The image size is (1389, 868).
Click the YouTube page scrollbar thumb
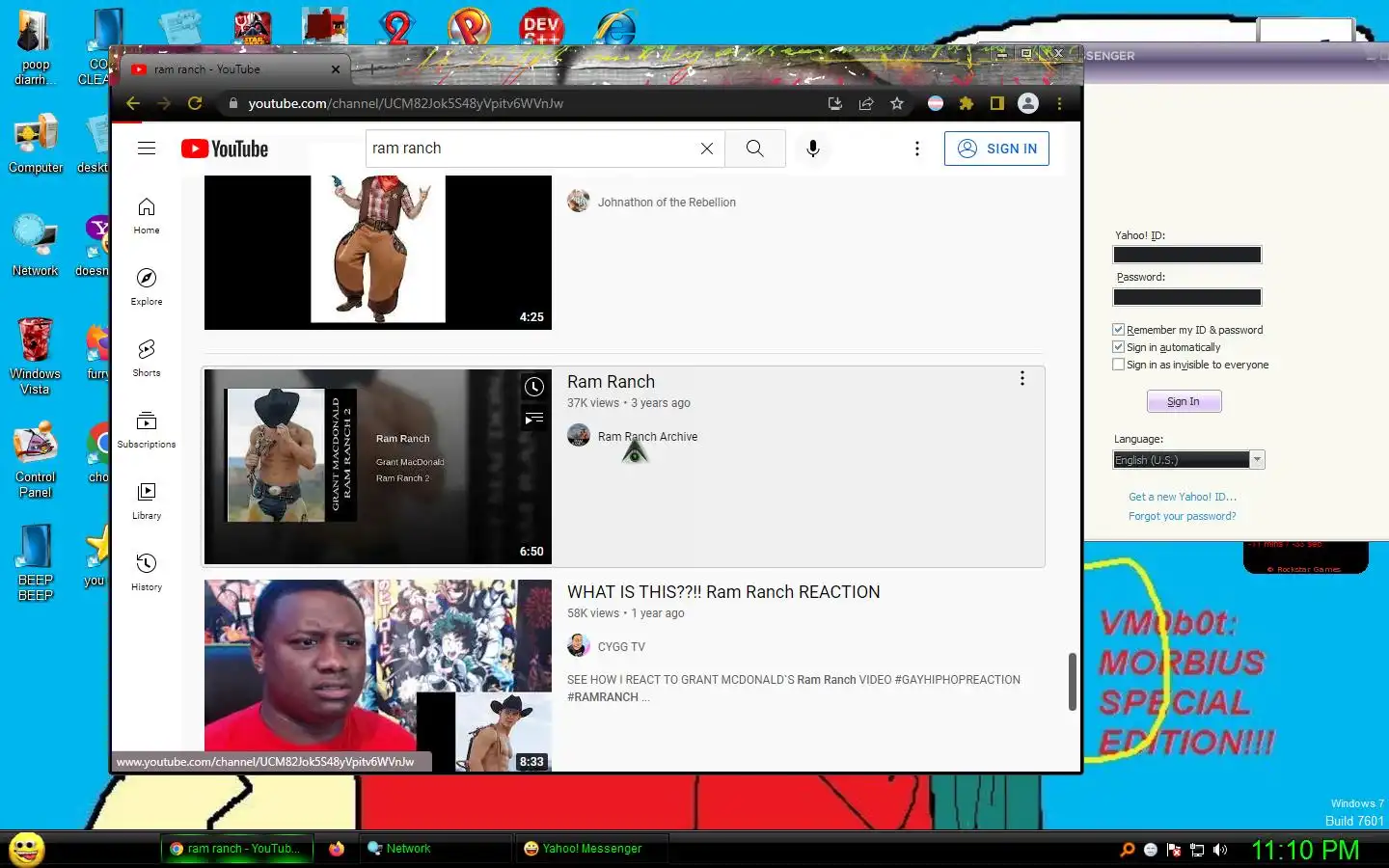(x=1072, y=682)
